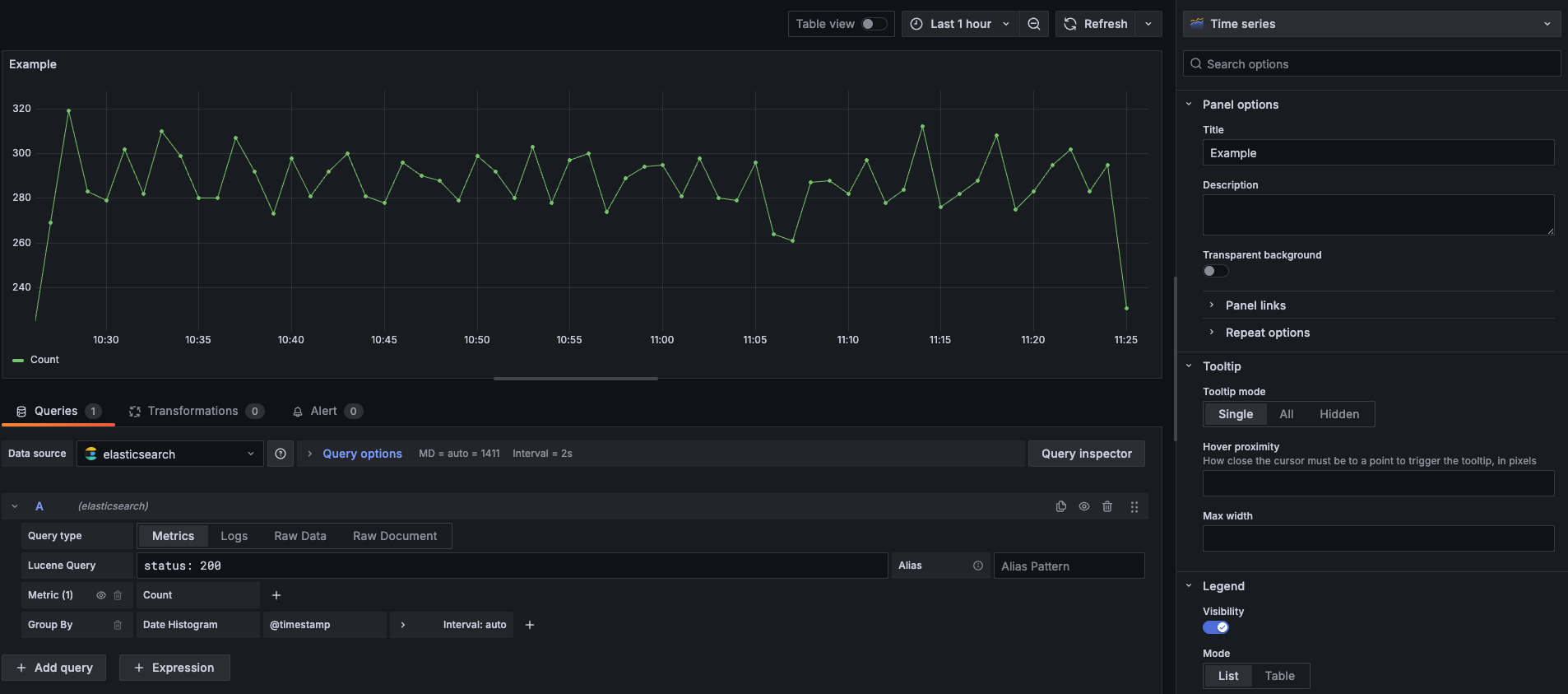Turn off Legend visibility

tap(1215, 627)
